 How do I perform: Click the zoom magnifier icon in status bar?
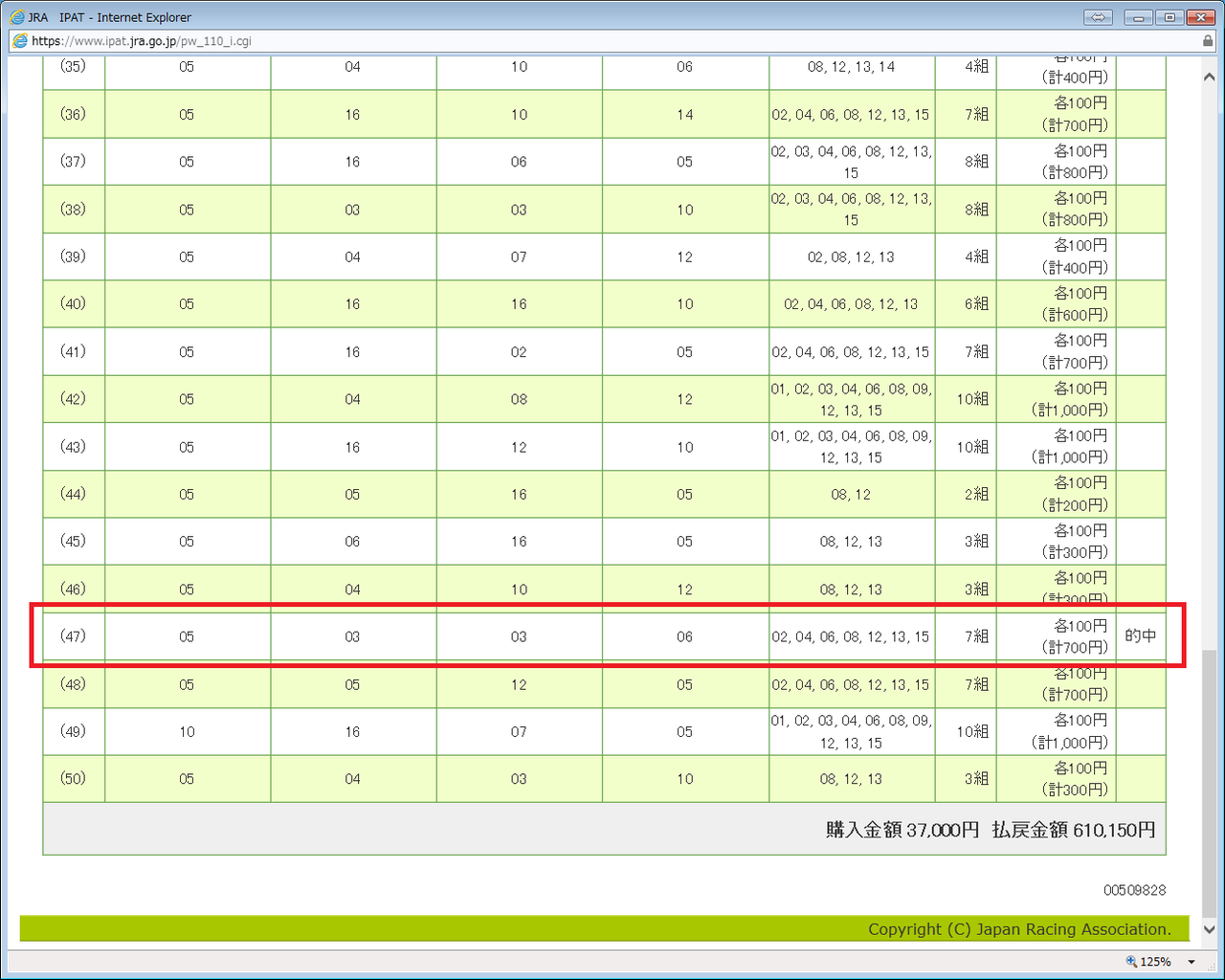[1131, 962]
